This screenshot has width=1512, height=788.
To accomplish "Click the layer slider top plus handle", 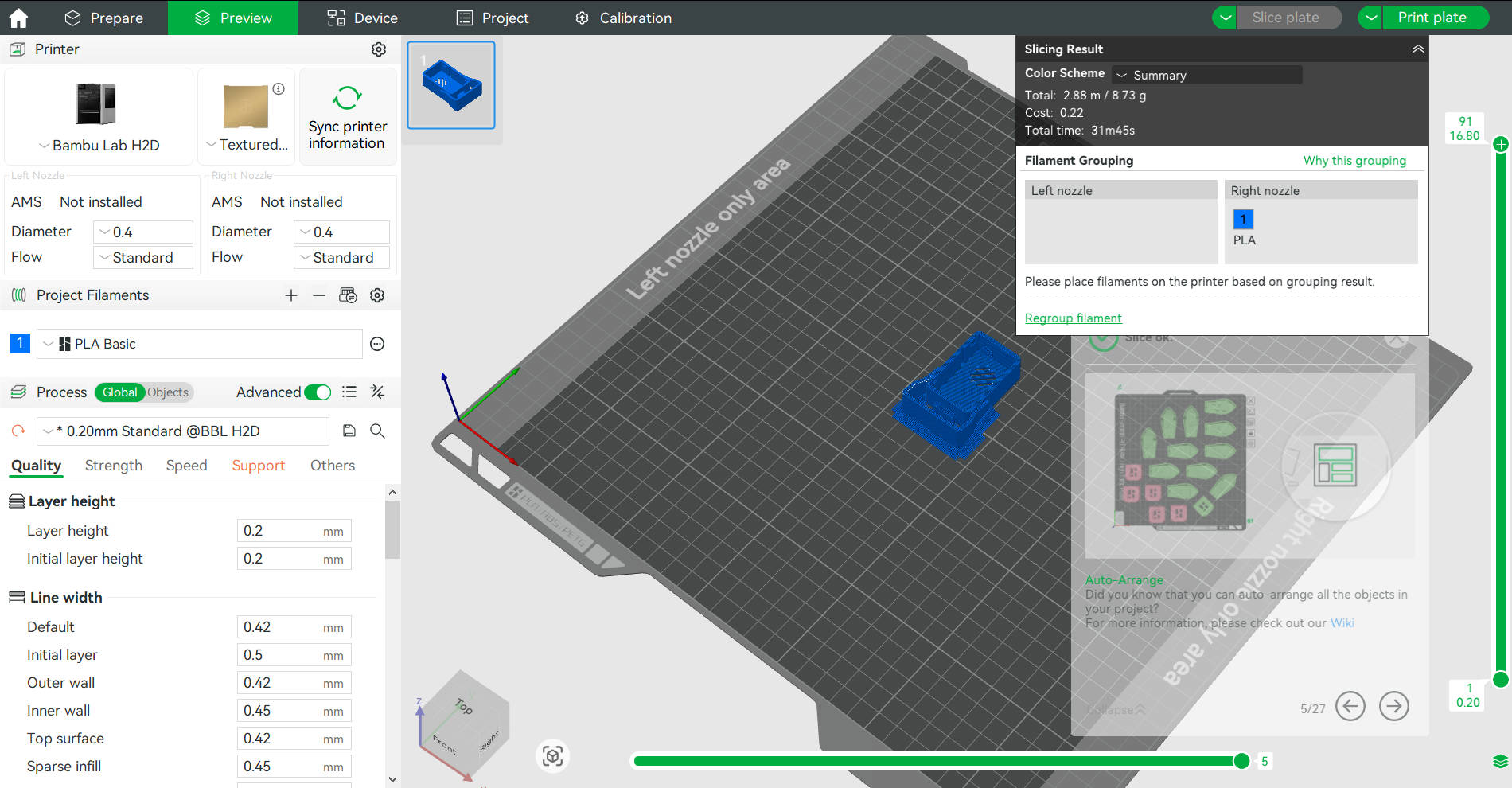I will [x=1501, y=144].
